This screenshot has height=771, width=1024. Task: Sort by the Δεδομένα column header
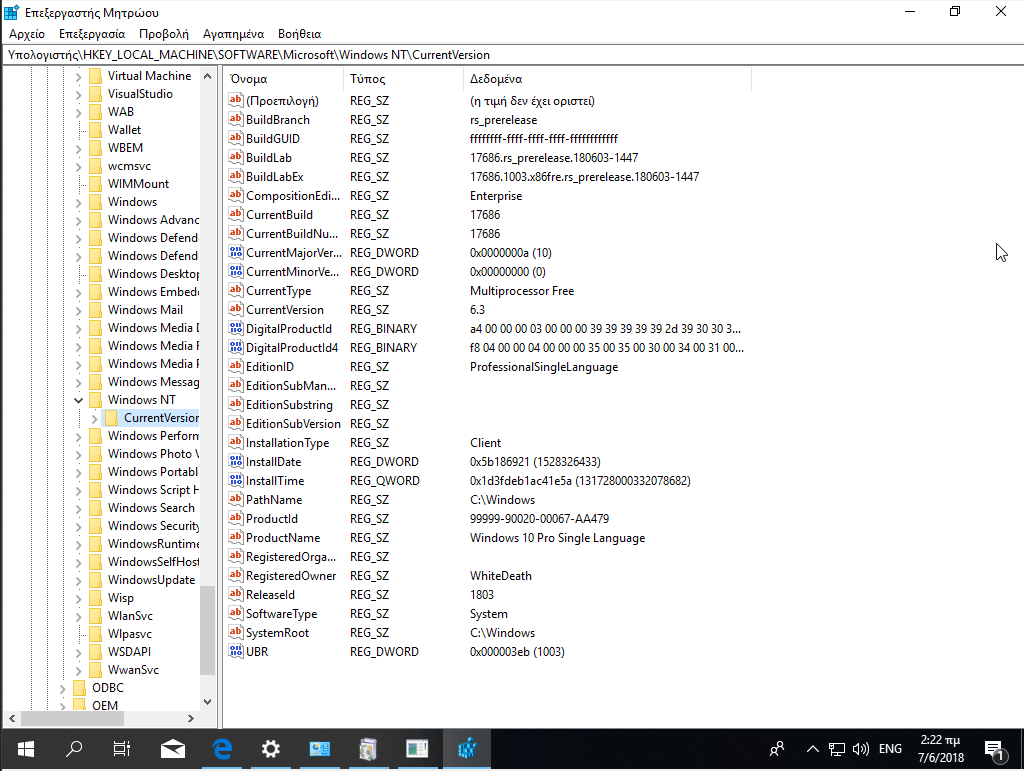(607, 79)
